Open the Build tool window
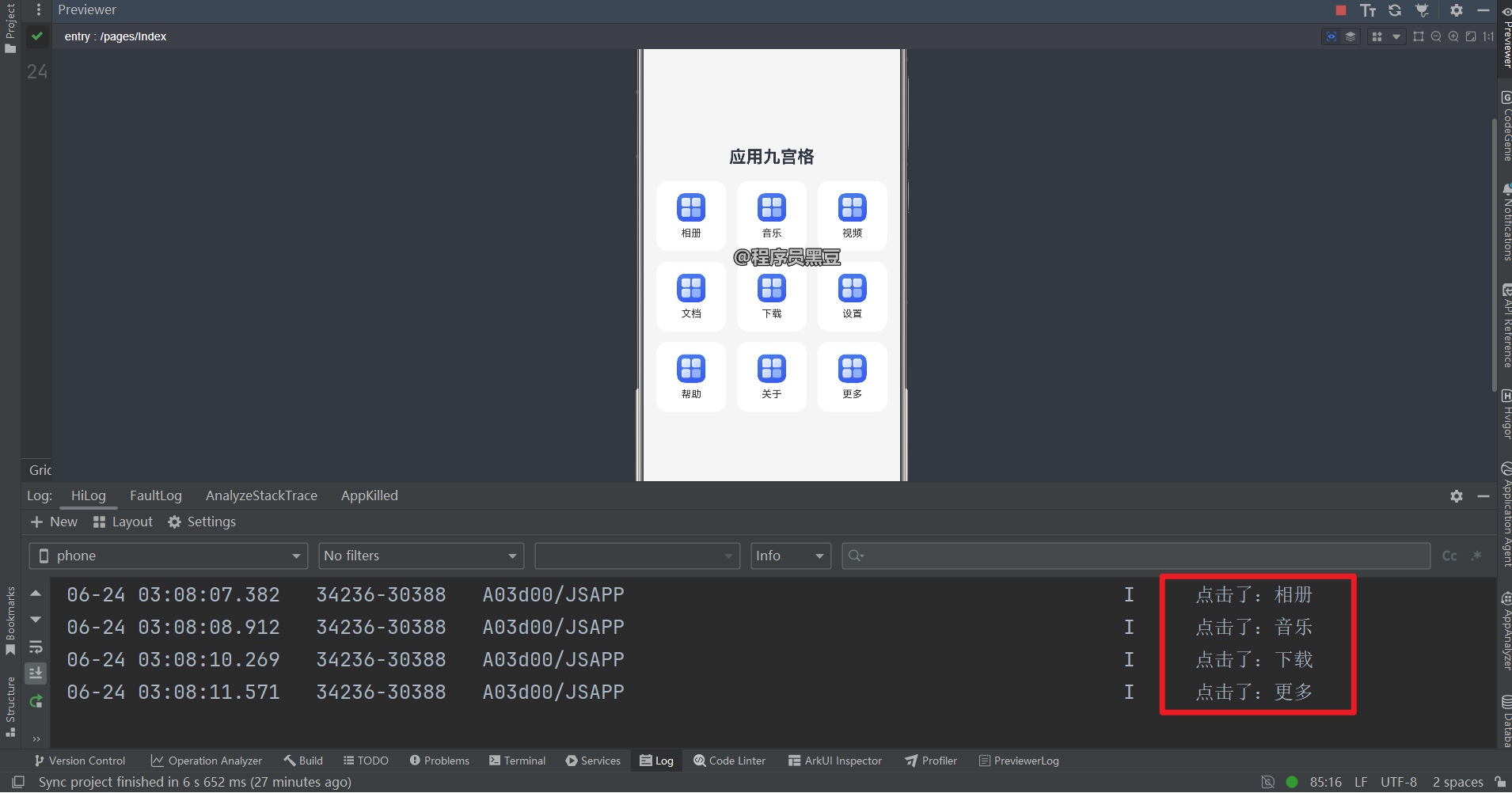The width and height of the screenshot is (1512, 793). (x=303, y=761)
